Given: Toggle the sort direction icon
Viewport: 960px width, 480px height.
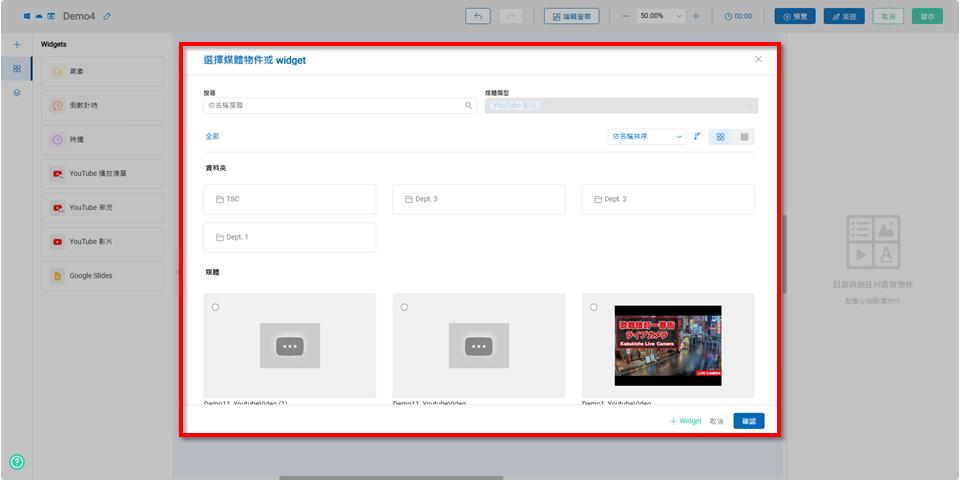Looking at the screenshot, I should click(x=697, y=136).
